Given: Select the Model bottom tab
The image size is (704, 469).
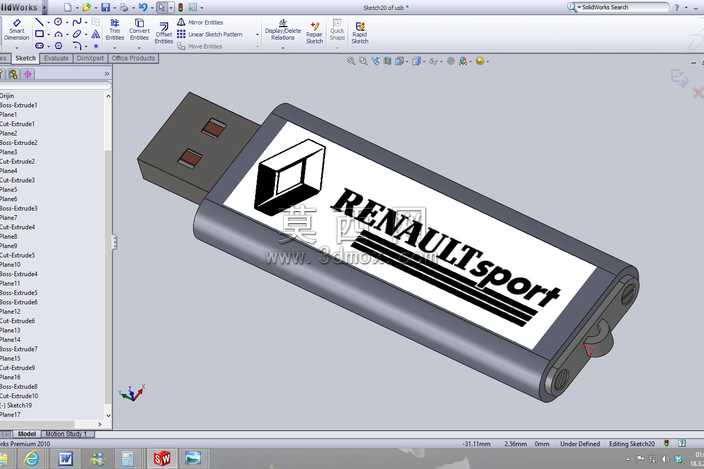Looking at the screenshot, I should click(x=26, y=434).
